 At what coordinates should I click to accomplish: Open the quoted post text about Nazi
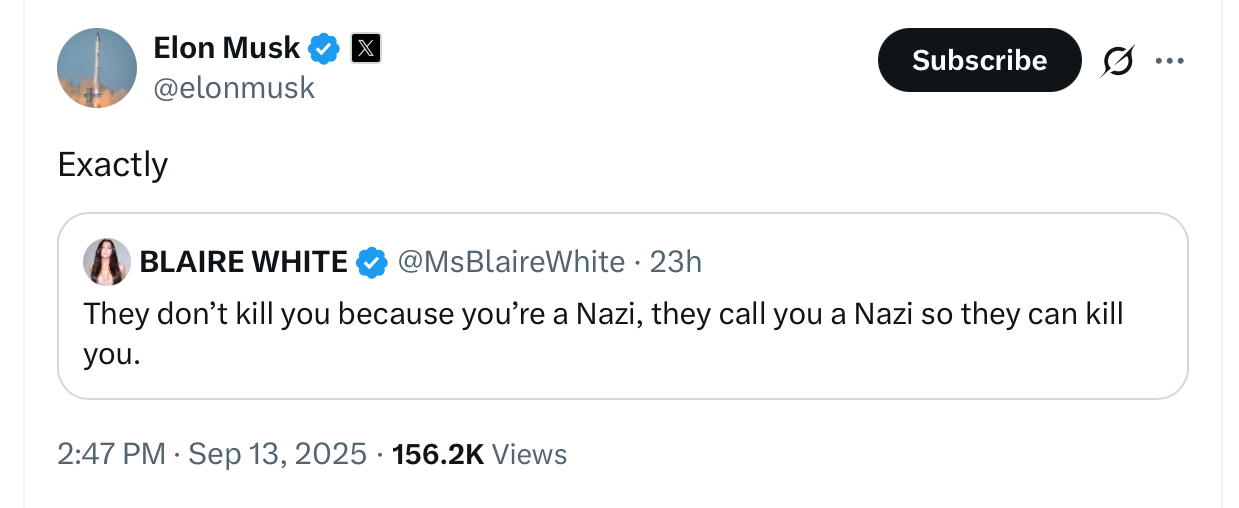click(603, 333)
